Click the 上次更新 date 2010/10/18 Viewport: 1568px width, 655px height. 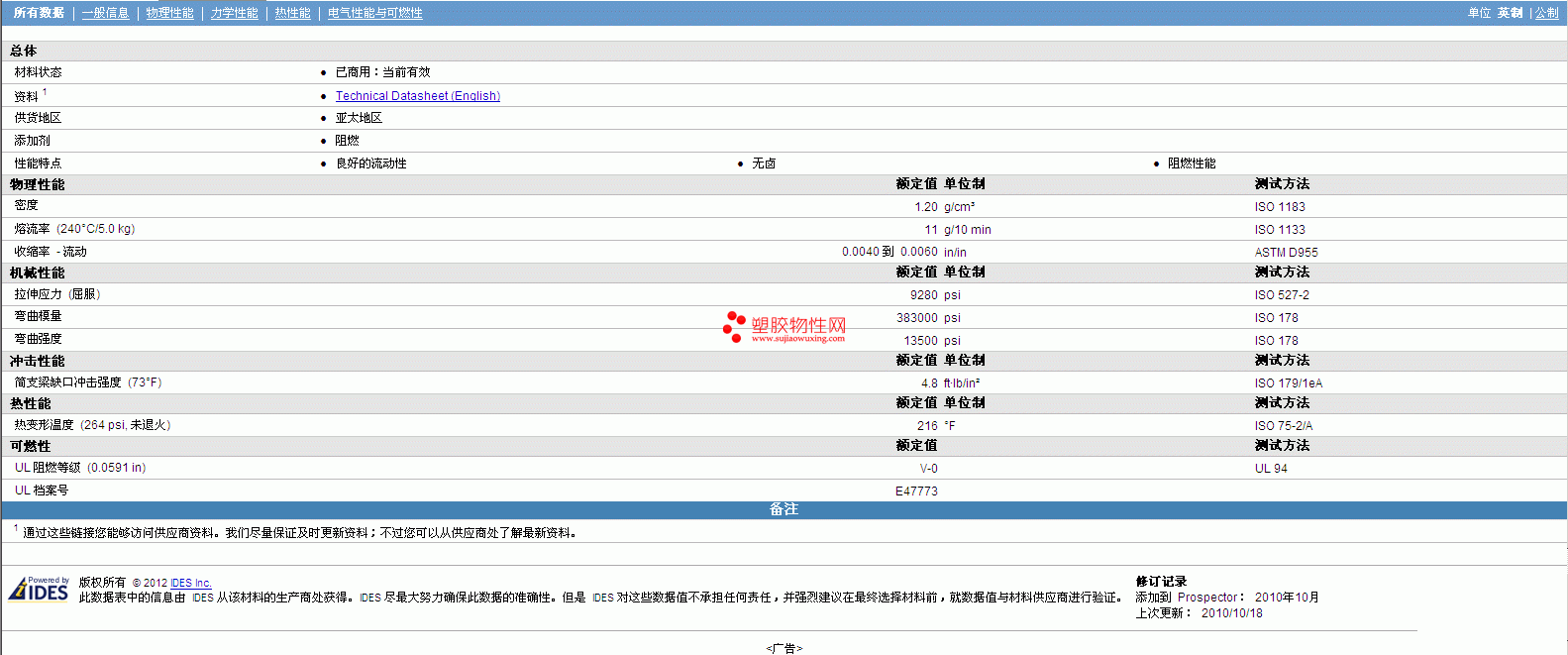1231,613
